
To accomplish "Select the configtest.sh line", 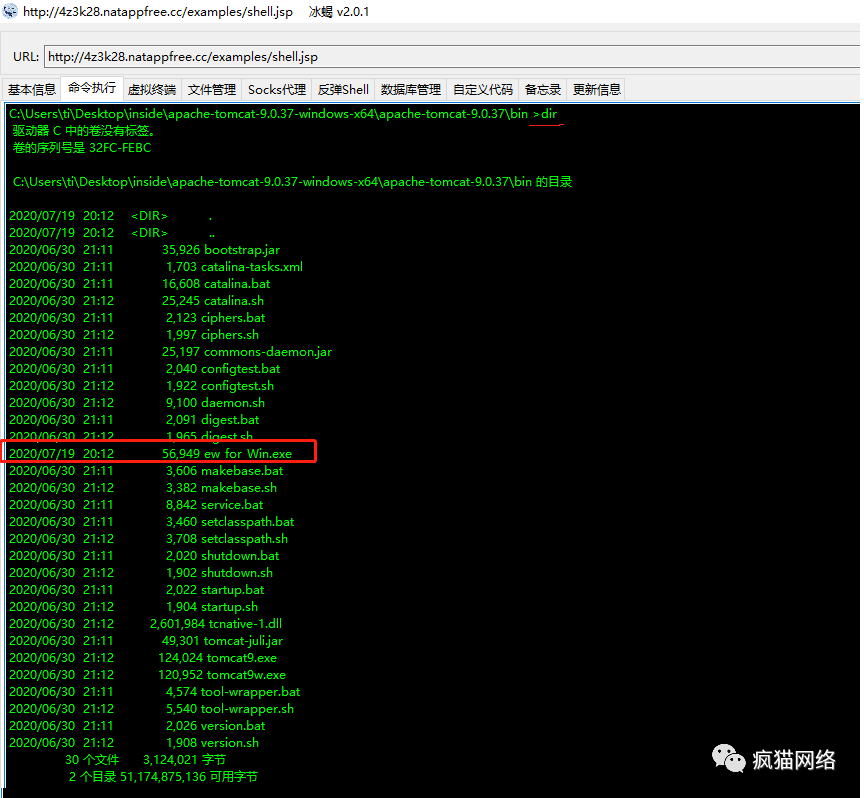I will 141,386.
